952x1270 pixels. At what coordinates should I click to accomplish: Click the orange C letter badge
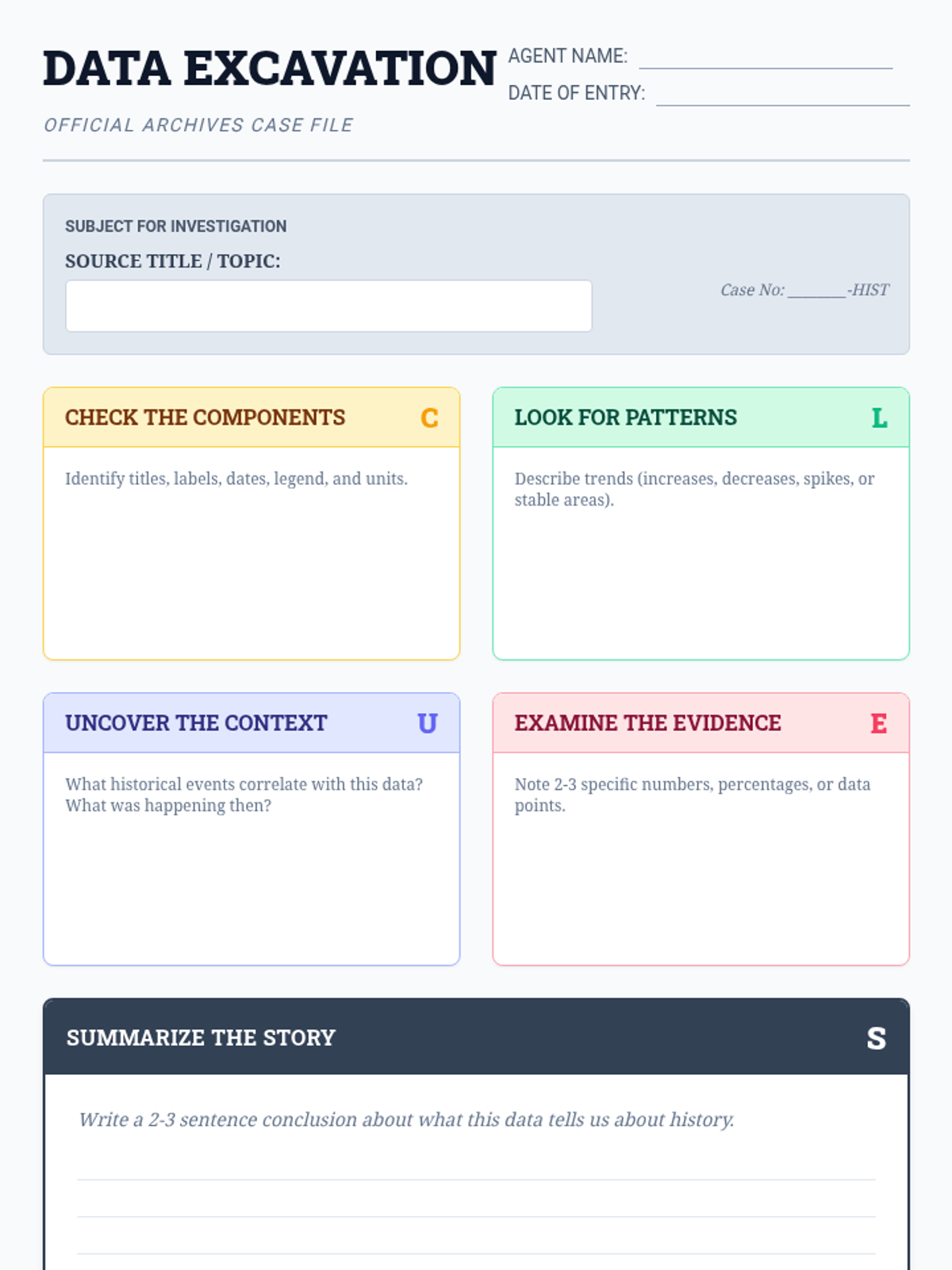429,418
